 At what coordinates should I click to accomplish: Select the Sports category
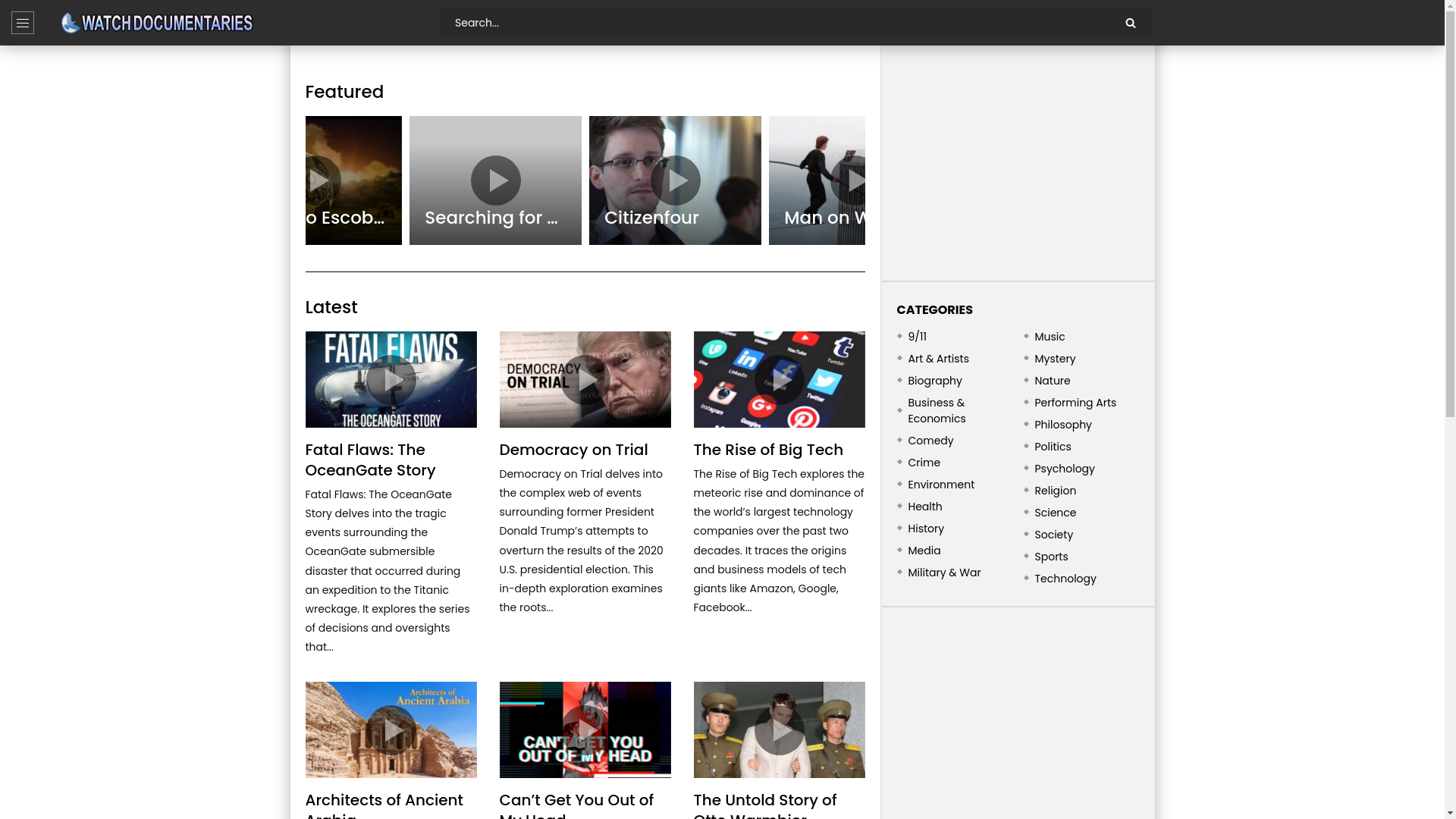pyautogui.click(x=1051, y=557)
